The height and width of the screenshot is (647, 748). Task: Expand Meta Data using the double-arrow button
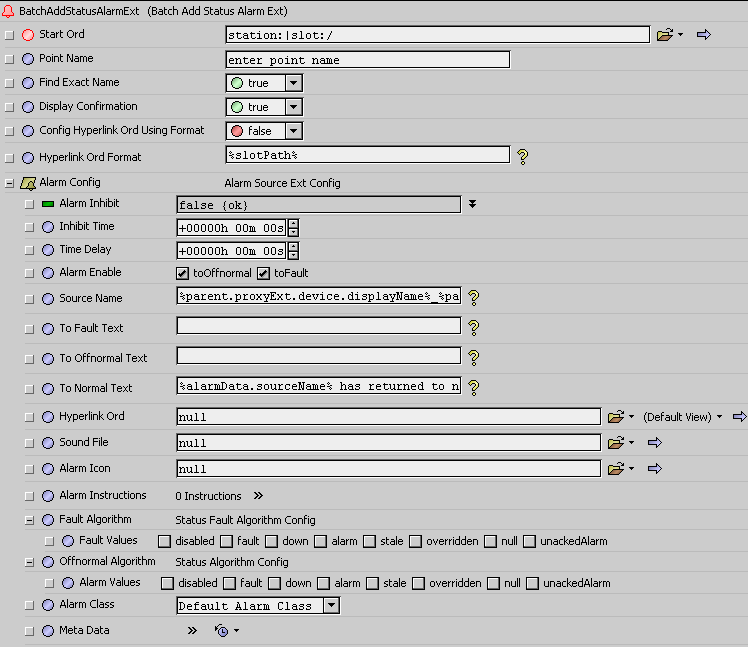point(192,631)
